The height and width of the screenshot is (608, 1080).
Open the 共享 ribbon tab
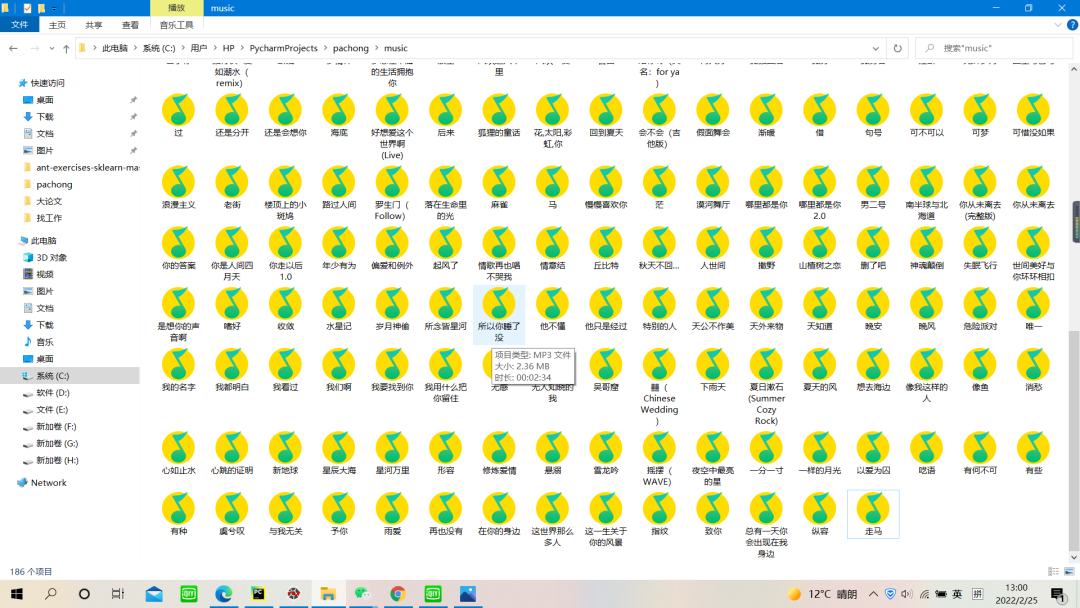coord(94,25)
